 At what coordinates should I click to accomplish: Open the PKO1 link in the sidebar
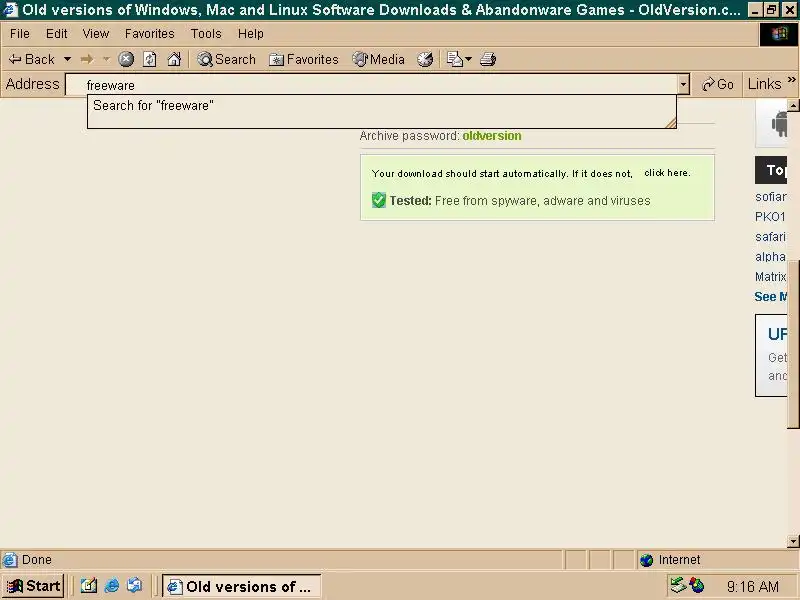770,216
